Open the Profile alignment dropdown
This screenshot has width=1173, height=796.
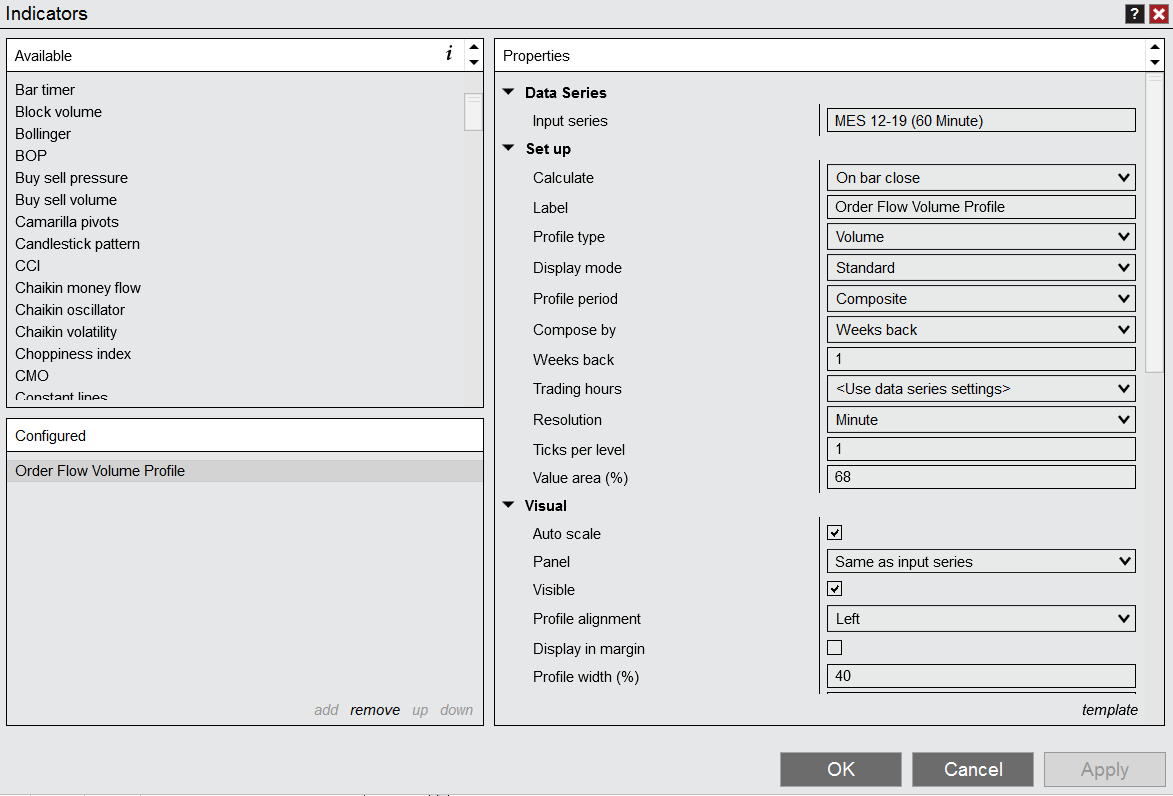click(981, 619)
